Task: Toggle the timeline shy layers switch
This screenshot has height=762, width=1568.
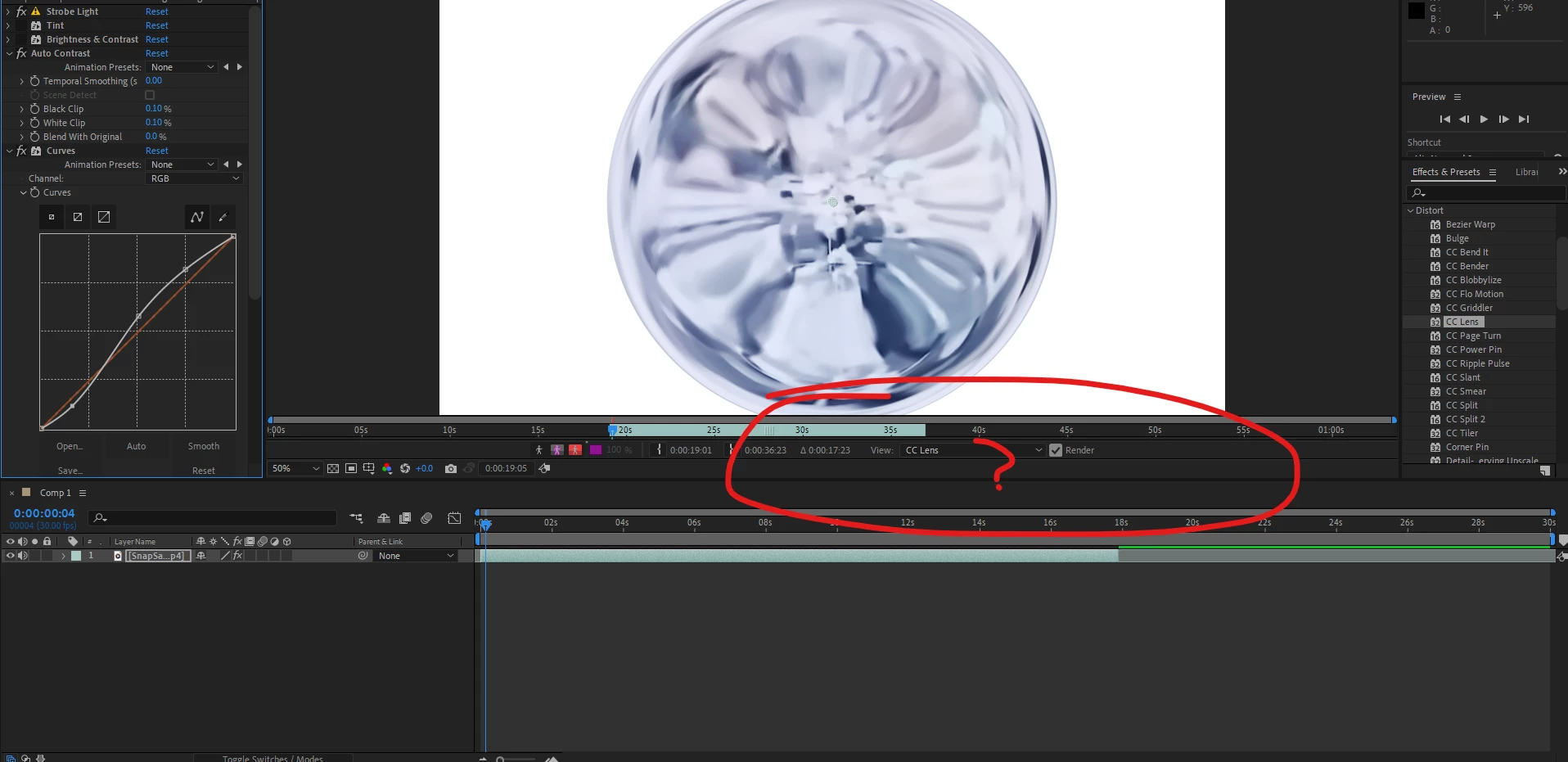Action: tap(383, 518)
